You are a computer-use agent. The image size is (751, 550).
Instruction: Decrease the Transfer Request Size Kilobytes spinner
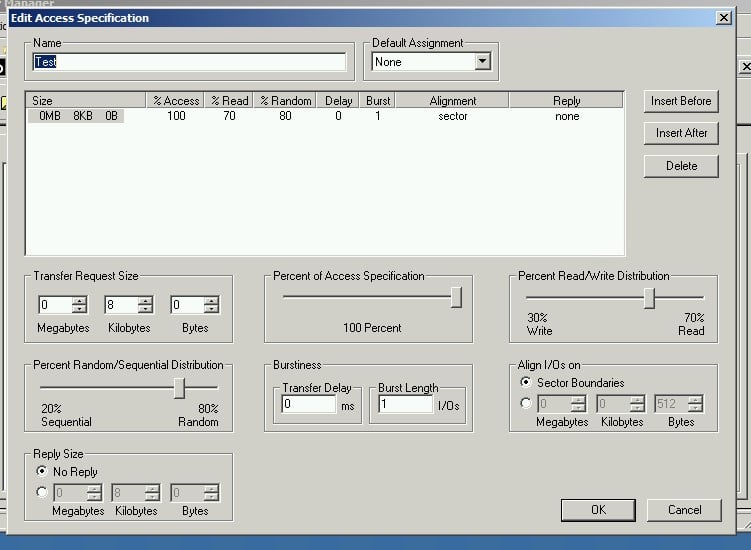[x=145, y=310]
